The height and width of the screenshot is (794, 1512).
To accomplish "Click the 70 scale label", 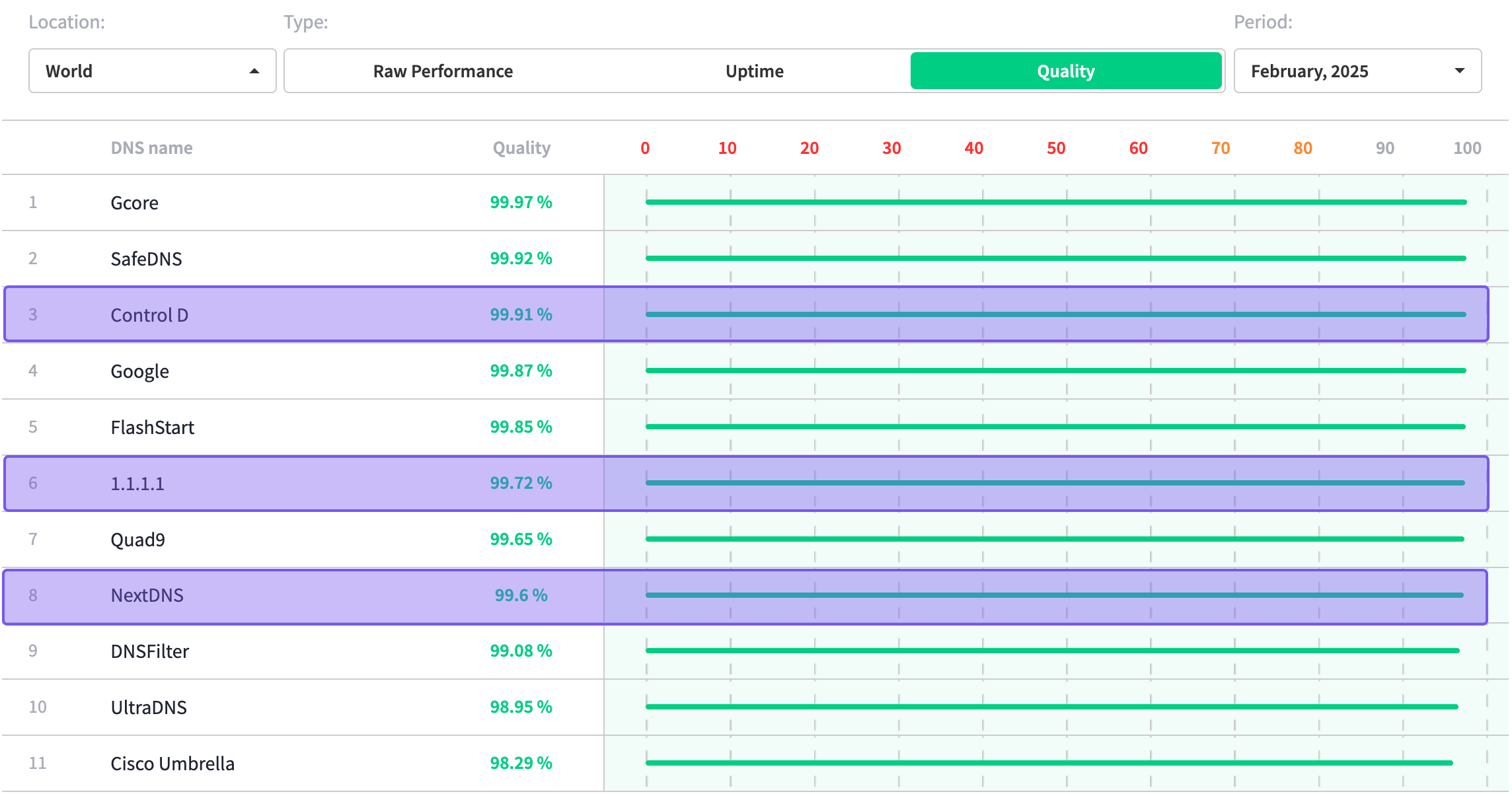I will (x=1221, y=148).
